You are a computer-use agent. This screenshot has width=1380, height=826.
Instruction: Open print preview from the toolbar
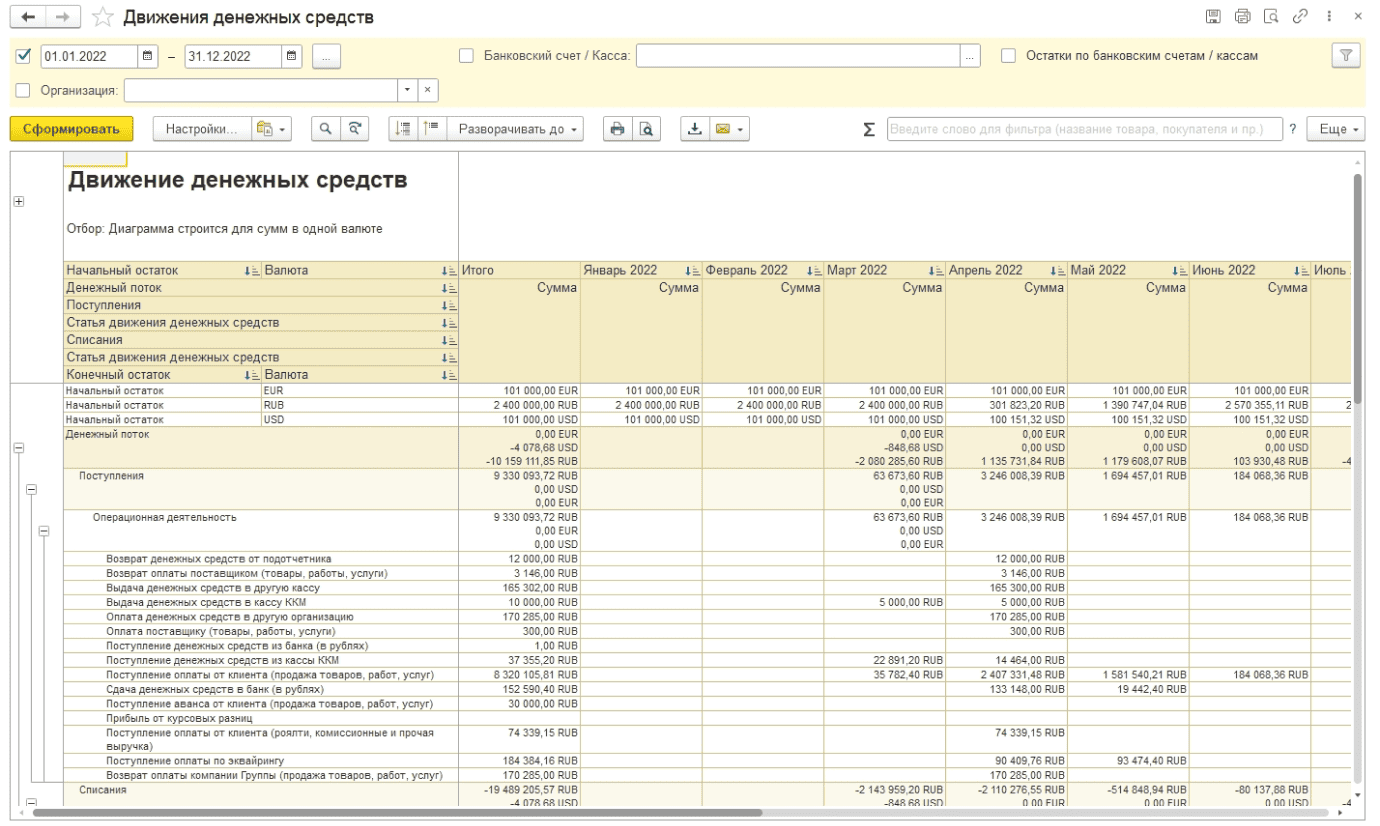coord(646,129)
